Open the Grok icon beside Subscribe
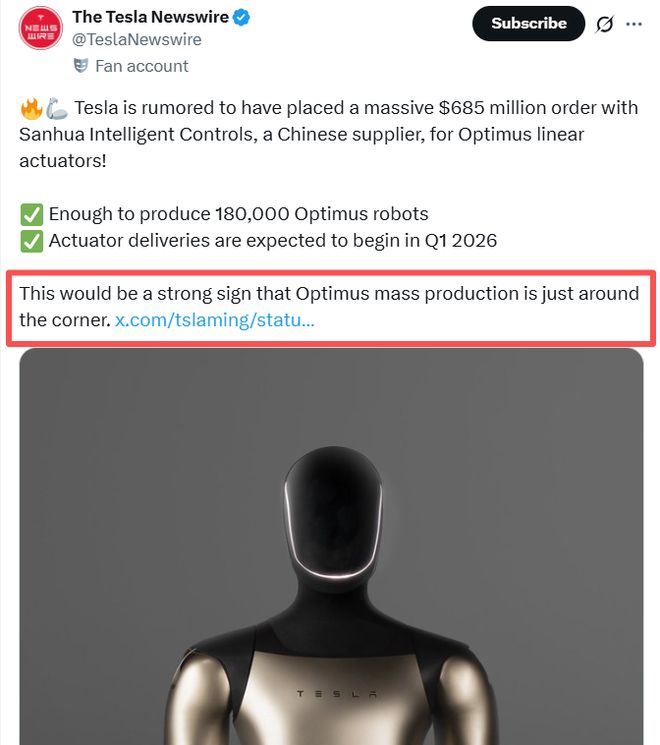This screenshot has width=660, height=745. (x=604, y=24)
